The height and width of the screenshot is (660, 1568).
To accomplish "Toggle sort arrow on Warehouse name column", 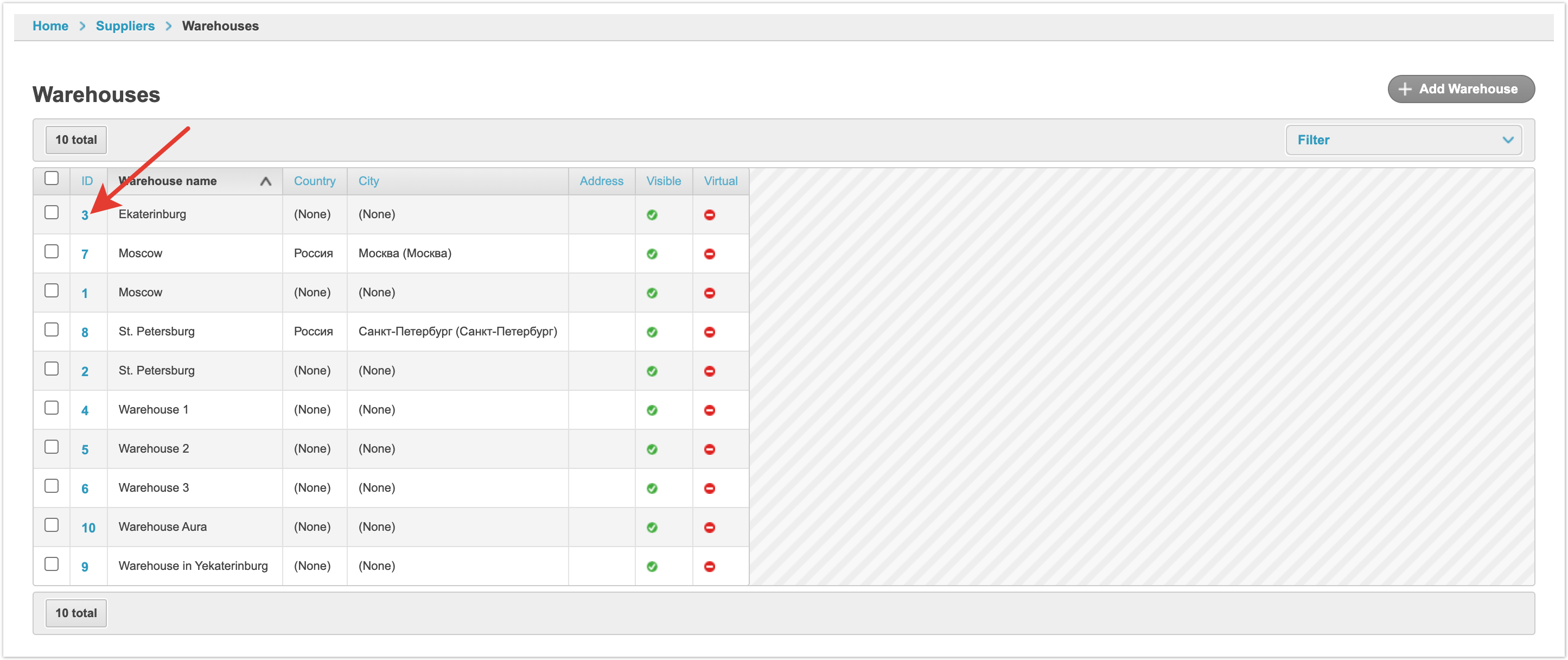I will point(265,181).
